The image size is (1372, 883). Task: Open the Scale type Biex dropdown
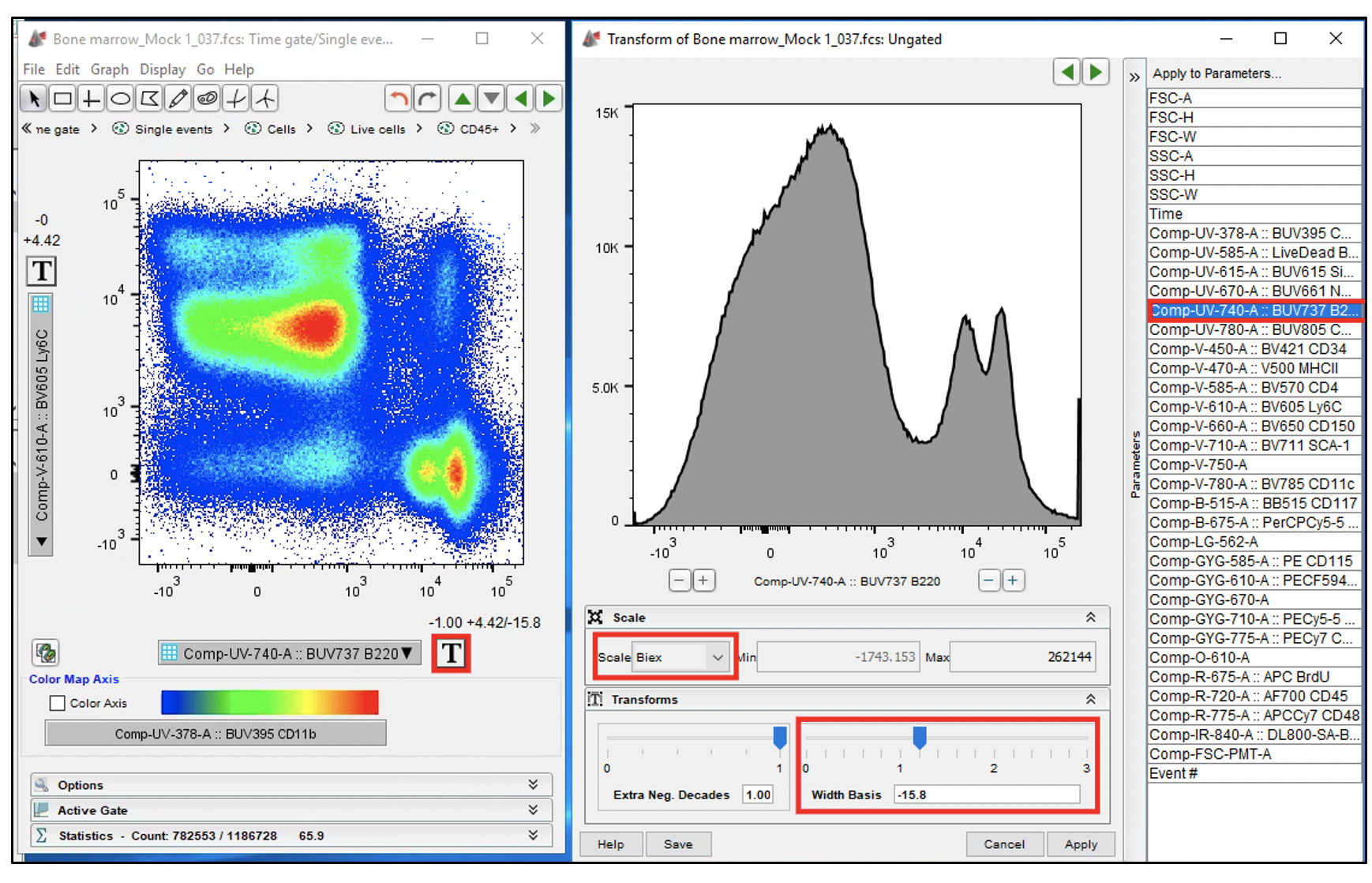[x=680, y=657]
